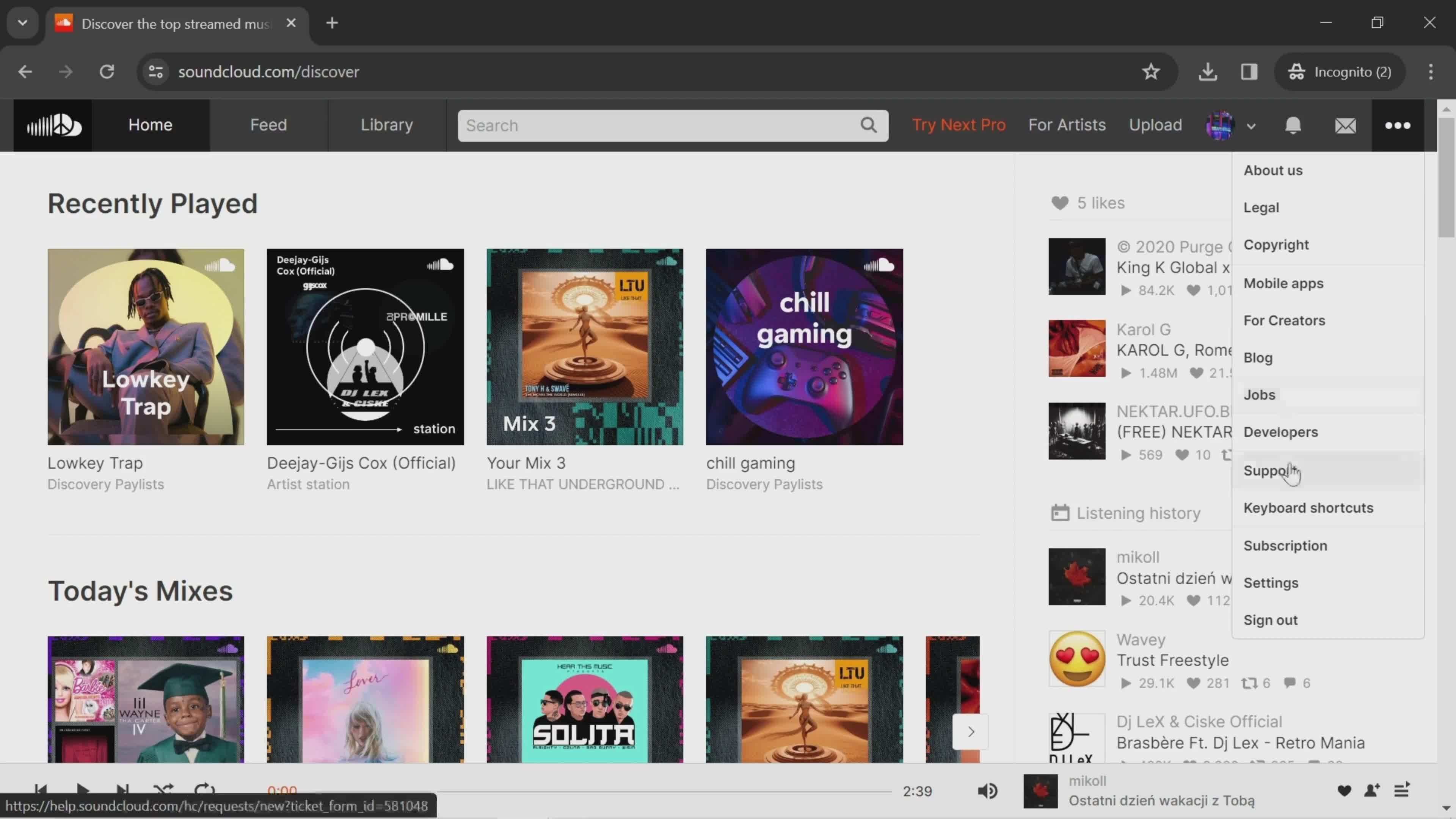This screenshot has height=819, width=1456.
Task: View site information icon in address bar
Action: (x=155, y=72)
